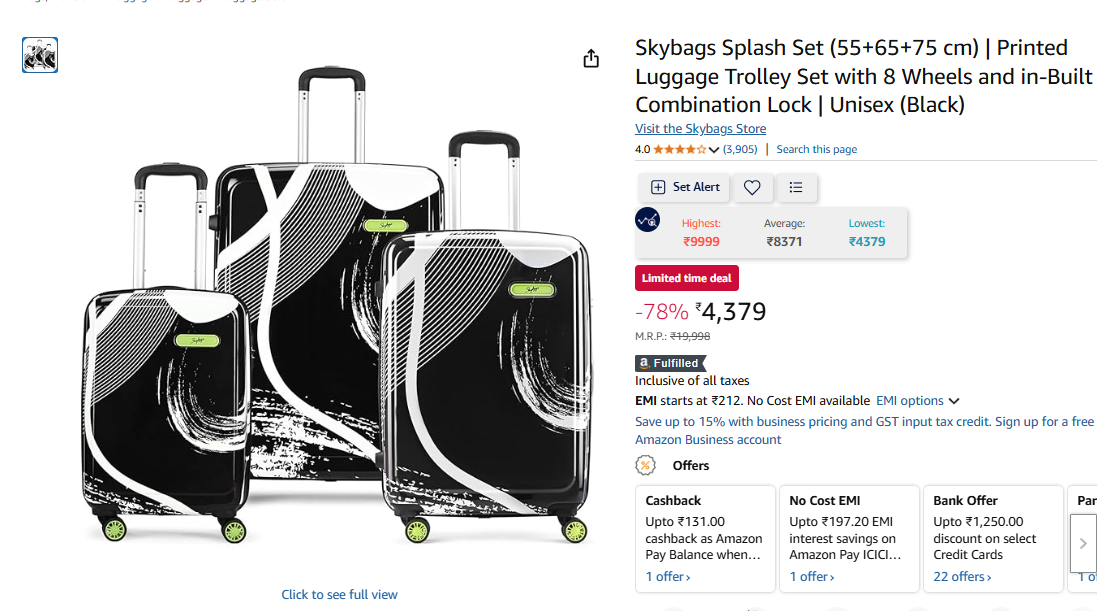Click the Amazon Fulfilled badge
The image size is (1115, 611).
(x=670, y=363)
